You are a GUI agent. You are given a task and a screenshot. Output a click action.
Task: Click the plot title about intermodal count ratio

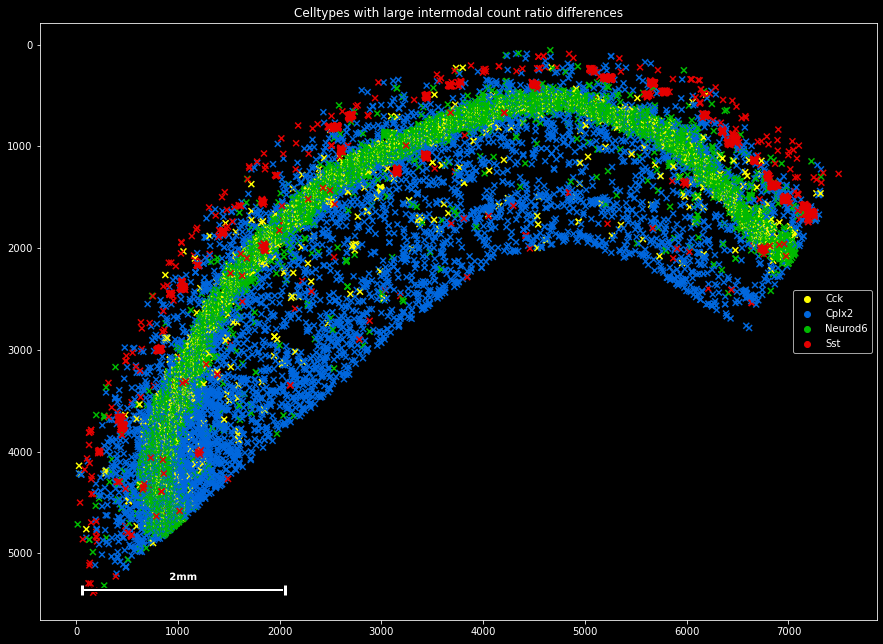tap(458, 12)
